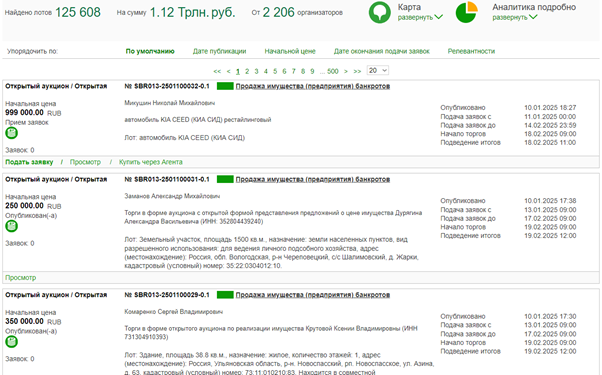The width and height of the screenshot is (602, 375).
Task: Click starting price 350 000.00
Action: [x=24, y=321]
